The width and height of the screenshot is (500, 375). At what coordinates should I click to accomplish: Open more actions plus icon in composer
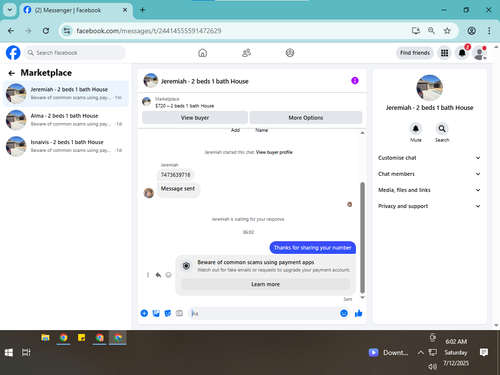coord(144,313)
